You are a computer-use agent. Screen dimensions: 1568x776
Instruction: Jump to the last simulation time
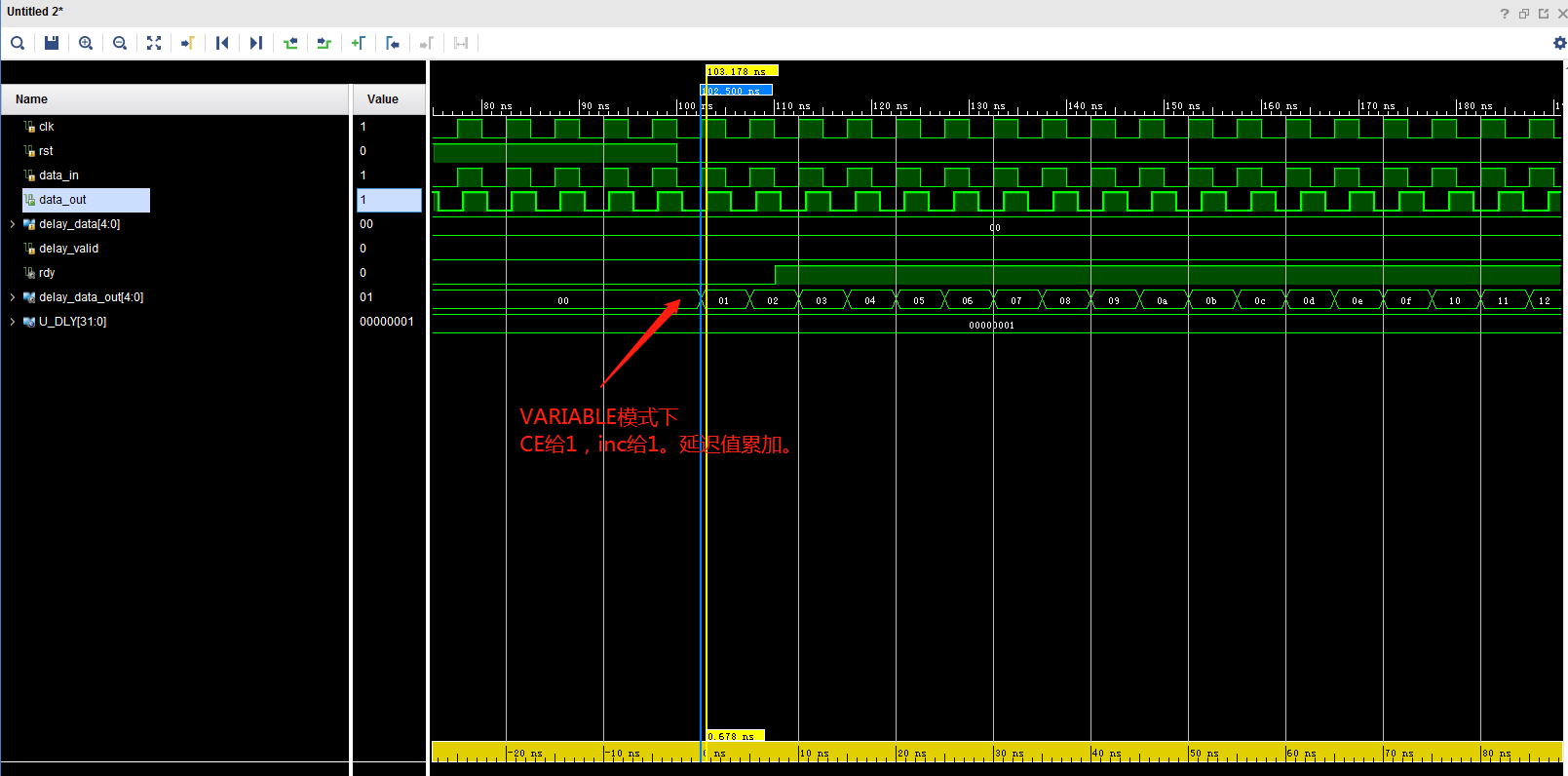256,43
